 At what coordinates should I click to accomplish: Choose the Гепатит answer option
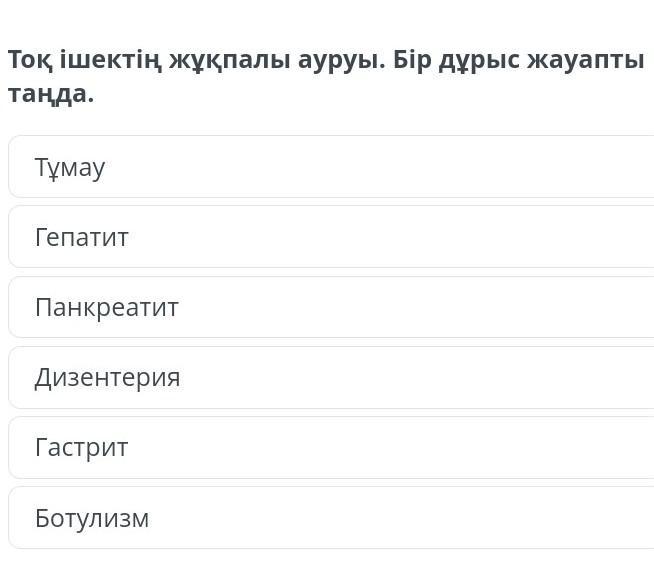pyautogui.click(x=330, y=237)
